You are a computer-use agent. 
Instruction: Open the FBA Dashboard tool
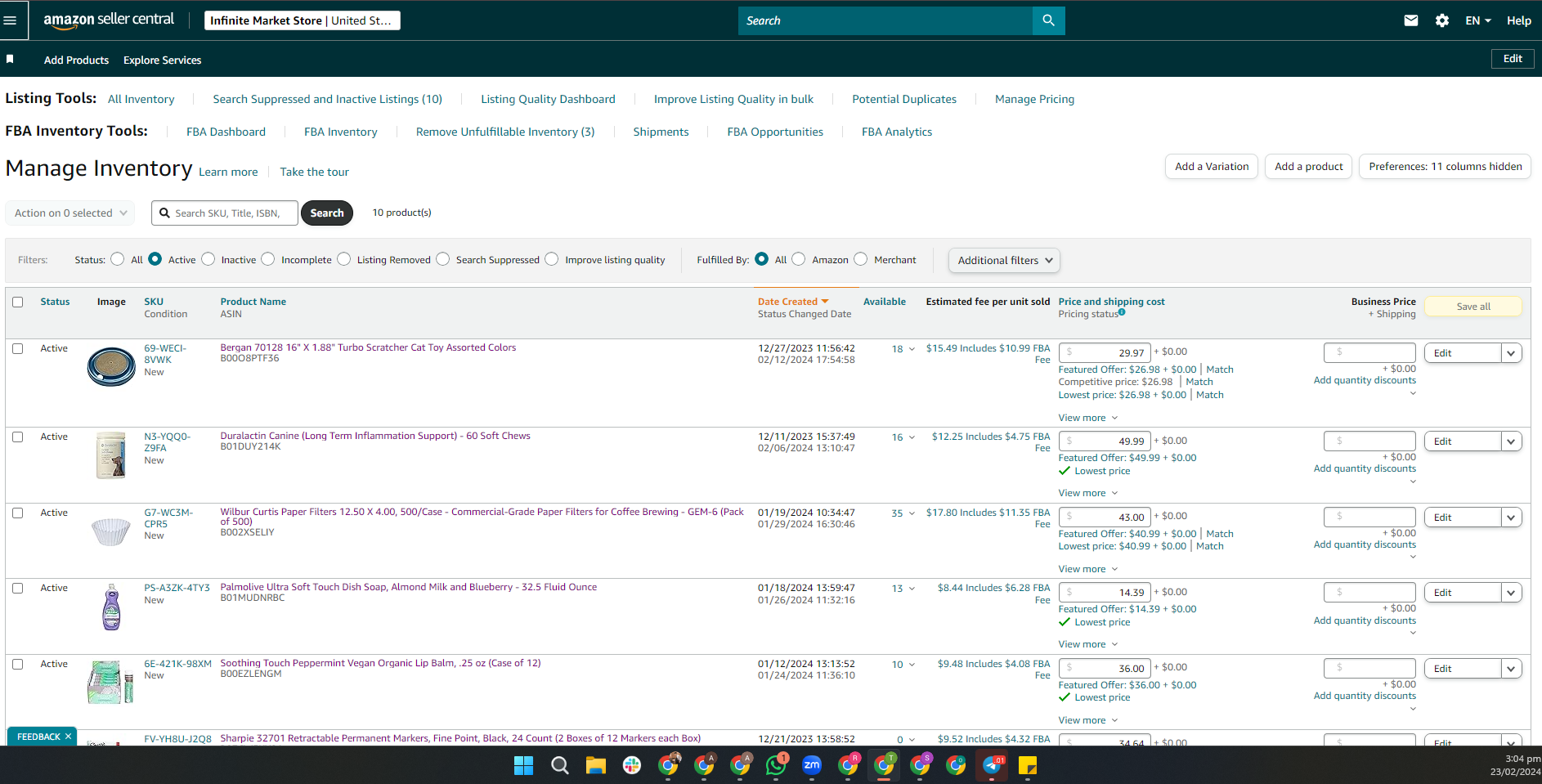tap(226, 132)
